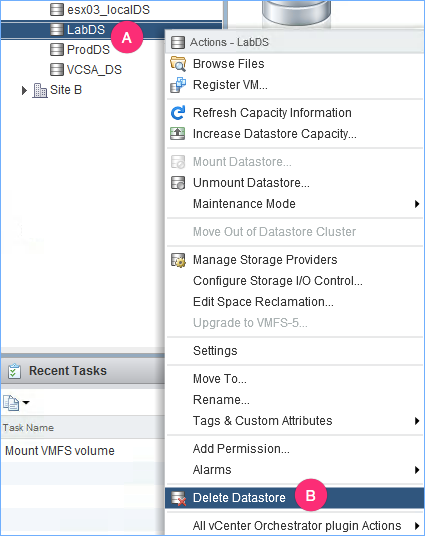This screenshot has height=536, width=425.
Task: Open the copy tasks dropdown arrow
Action: coord(26,402)
